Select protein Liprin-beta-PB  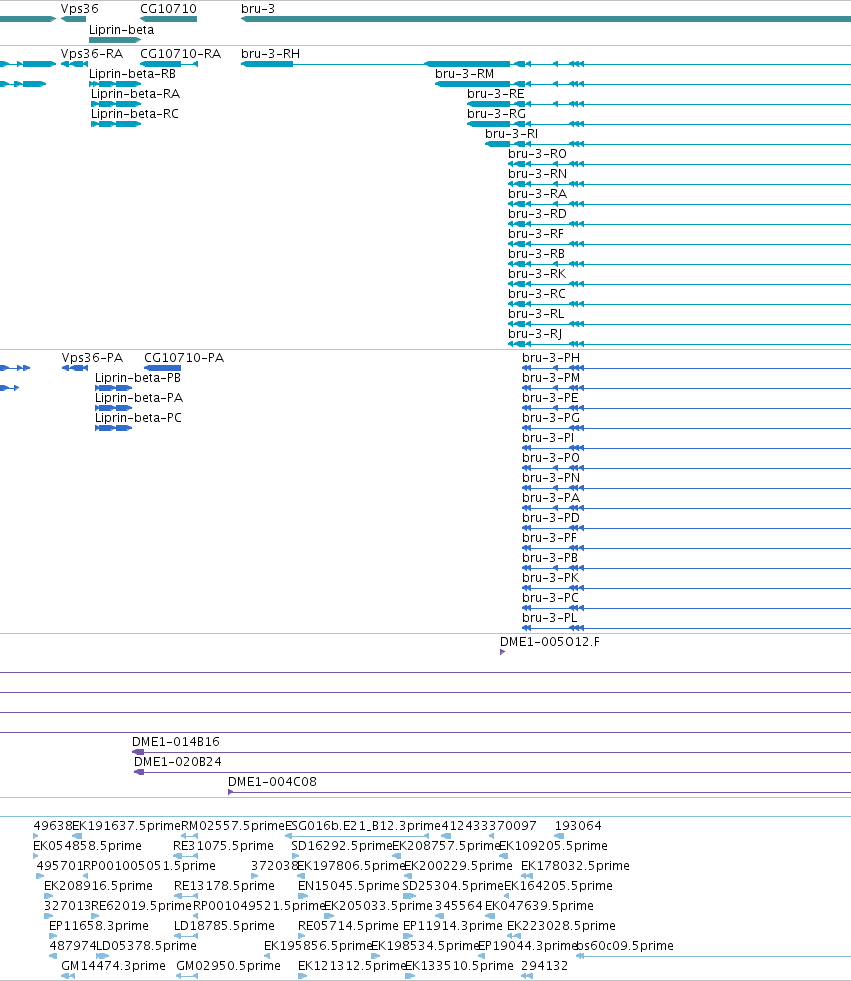(138, 378)
